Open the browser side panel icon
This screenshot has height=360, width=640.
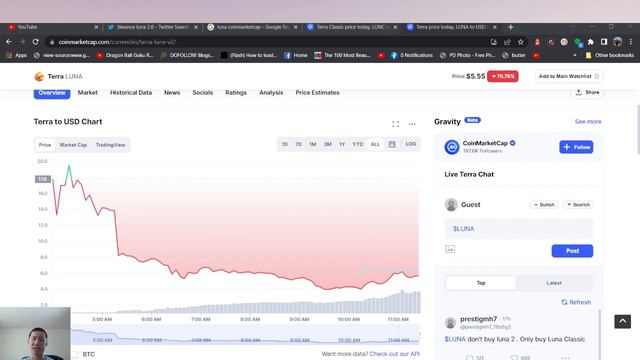(x=604, y=42)
